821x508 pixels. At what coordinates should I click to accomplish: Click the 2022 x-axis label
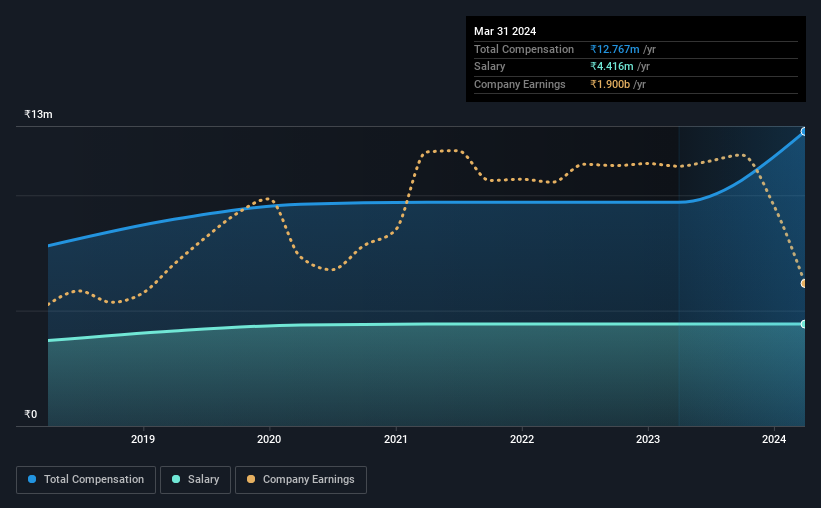tap(522, 439)
